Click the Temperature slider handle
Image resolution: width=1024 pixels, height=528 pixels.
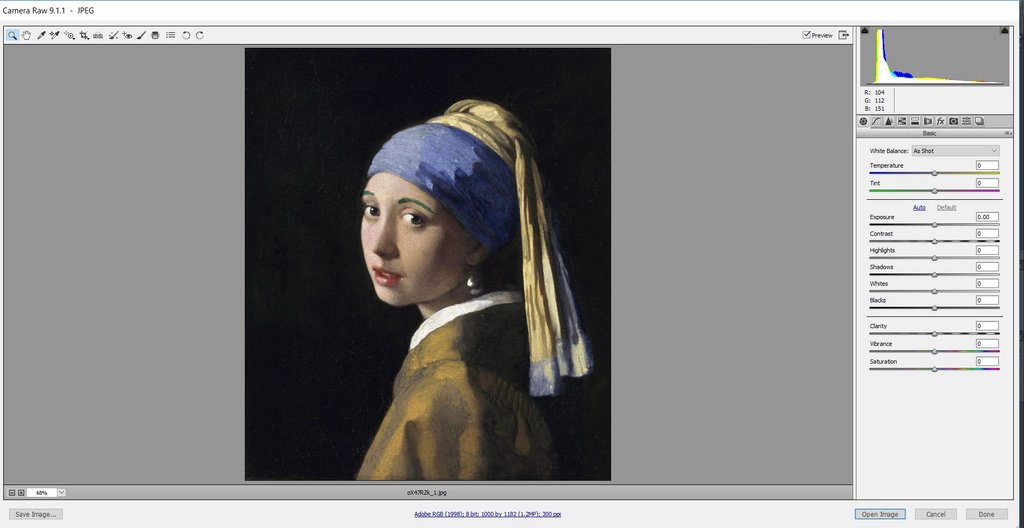935,173
